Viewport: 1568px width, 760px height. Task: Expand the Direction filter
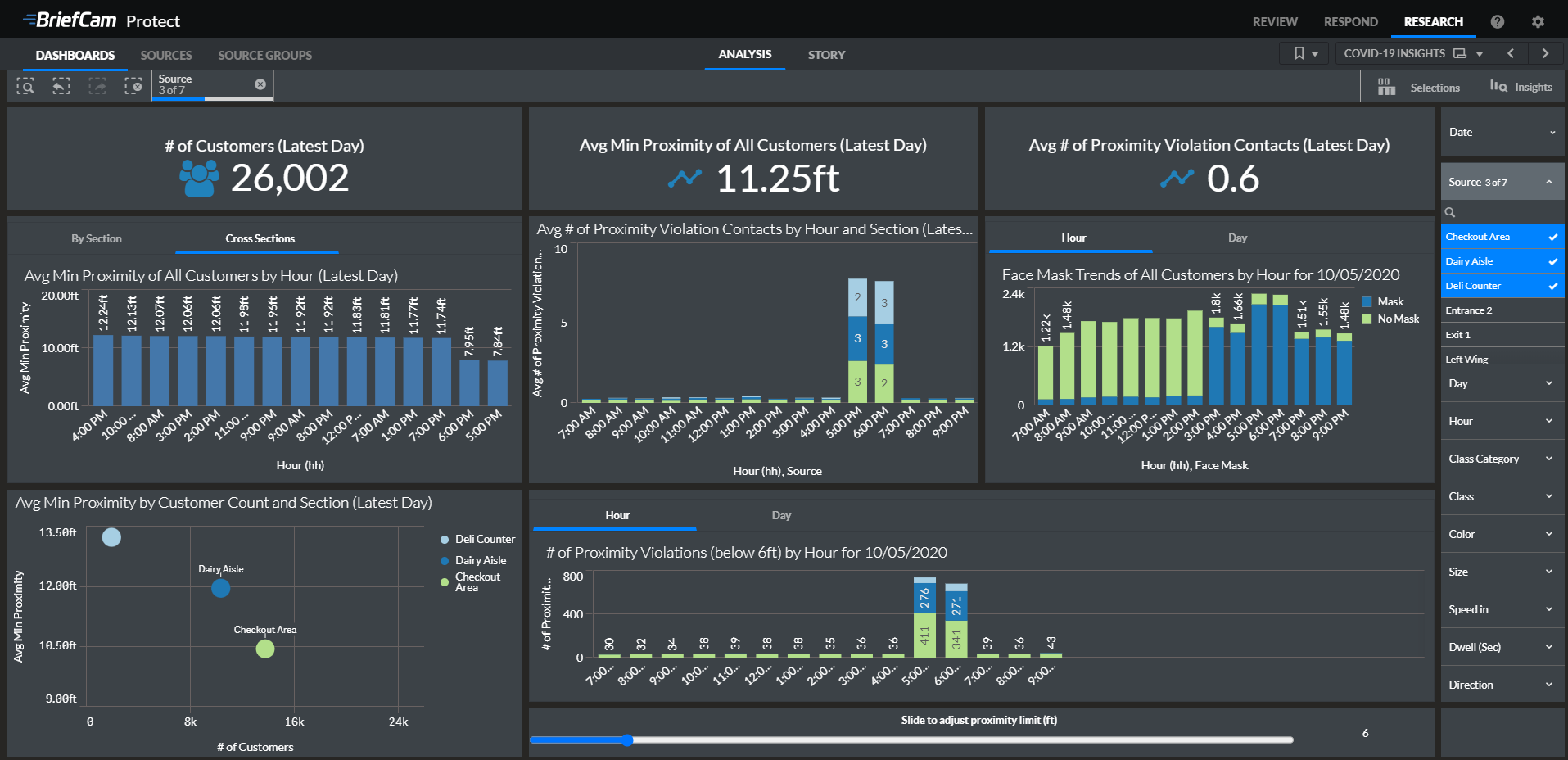pyautogui.click(x=1502, y=685)
